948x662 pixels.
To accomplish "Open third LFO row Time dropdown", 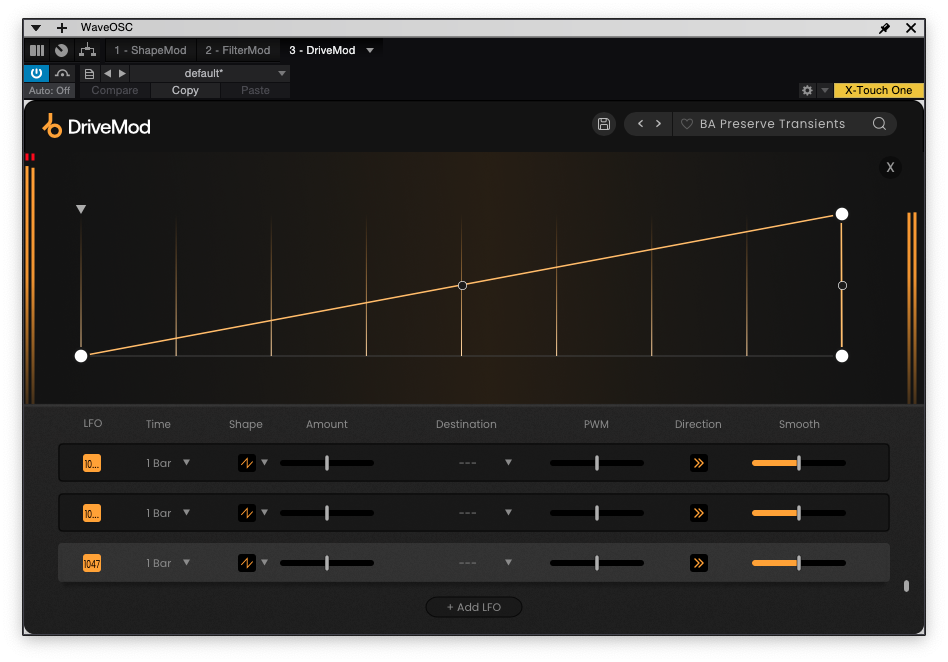I will (x=168, y=563).
